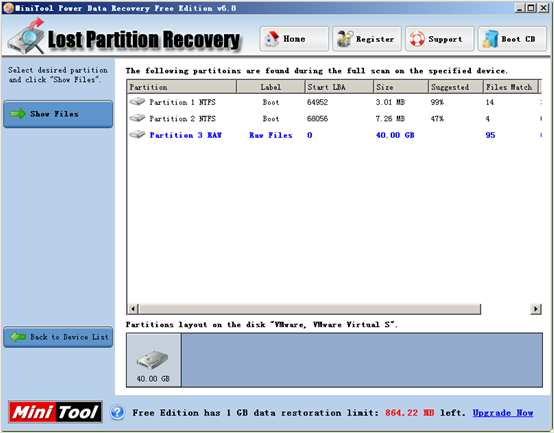Viewport: 554px width, 433px height.
Task: Click the horizontal scrollbar left arrow
Action: (133, 309)
